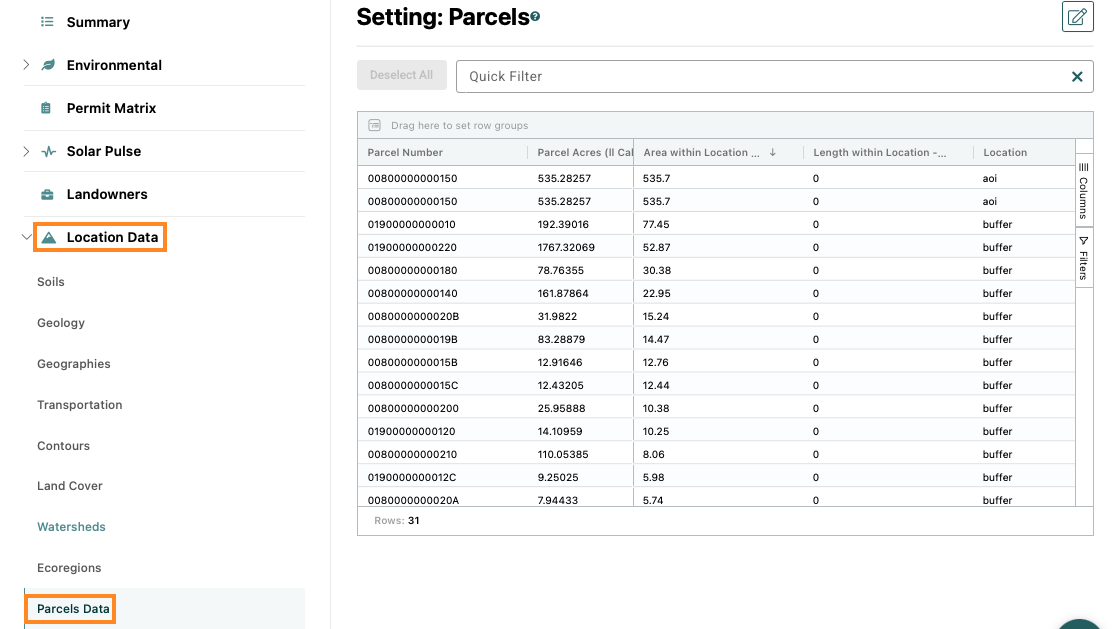Click the Summary list icon
Viewport: 1115px width, 629px height.
point(47,22)
